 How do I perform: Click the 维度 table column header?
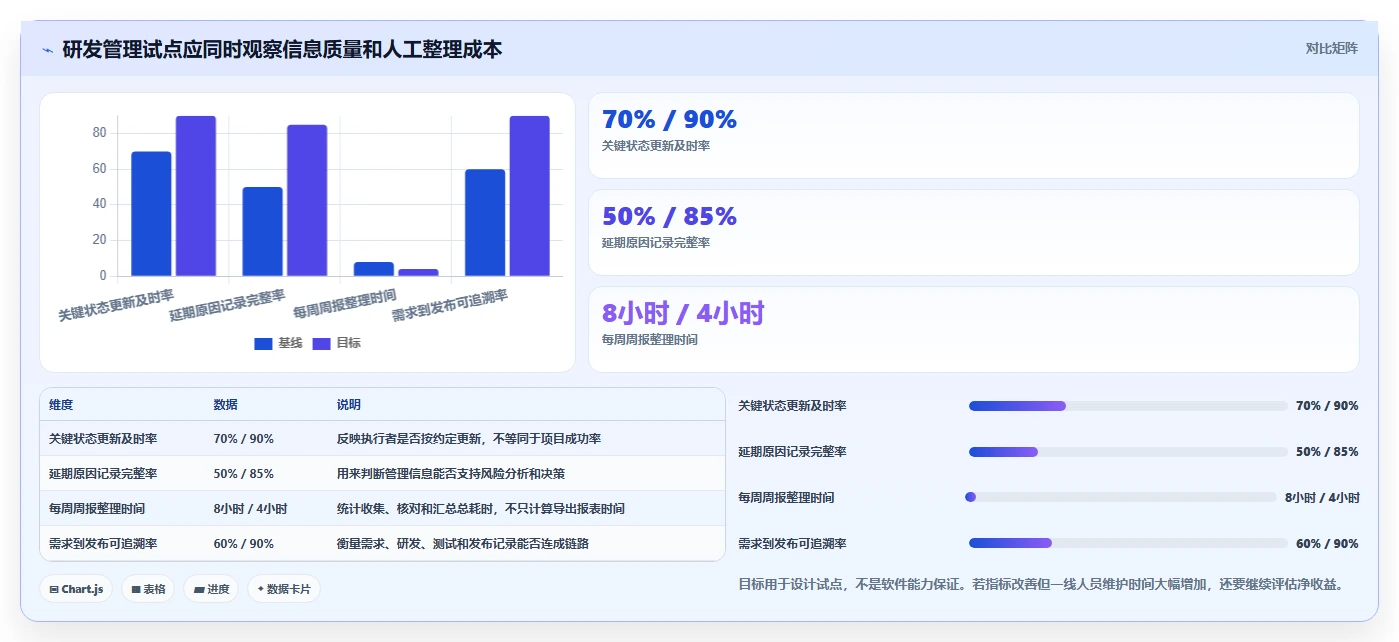61,405
